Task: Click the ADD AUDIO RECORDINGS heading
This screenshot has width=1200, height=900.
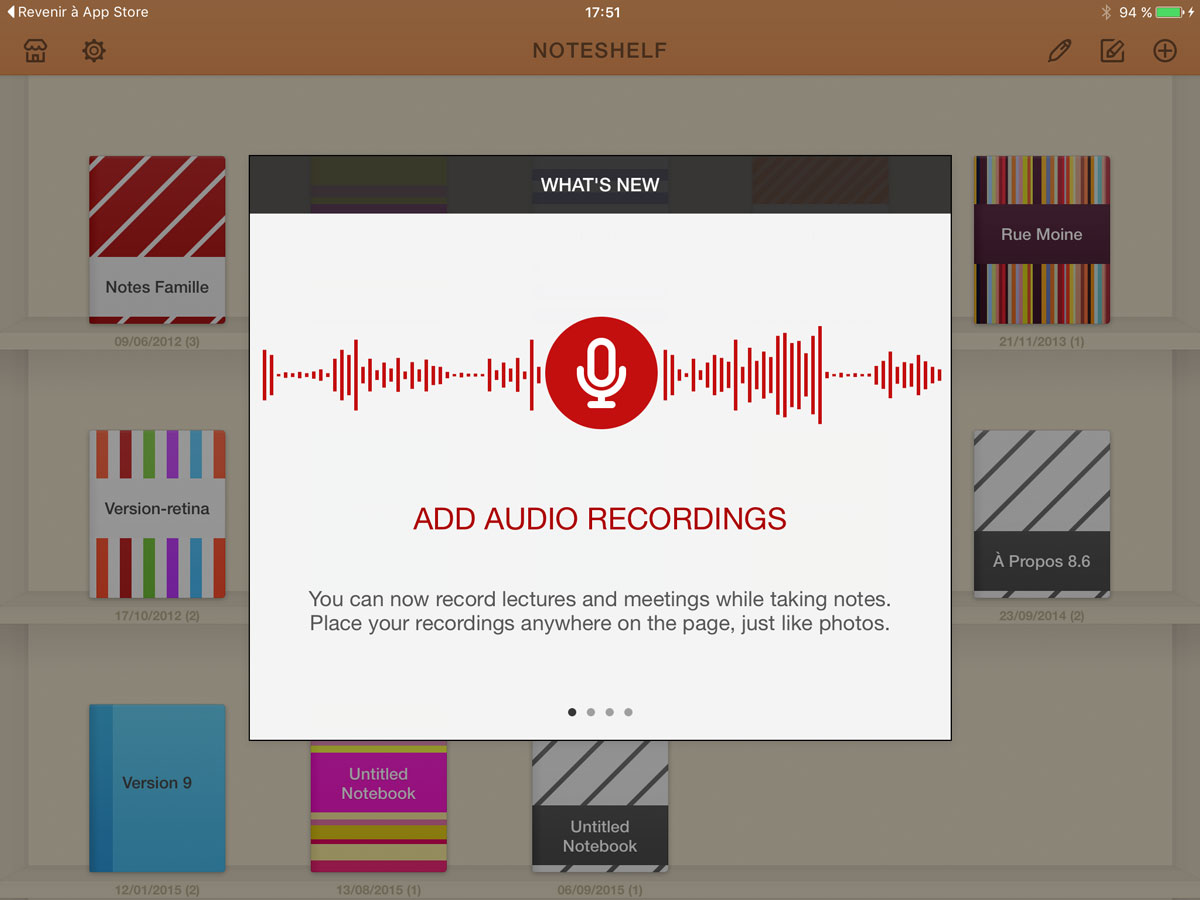Action: tap(600, 519)
